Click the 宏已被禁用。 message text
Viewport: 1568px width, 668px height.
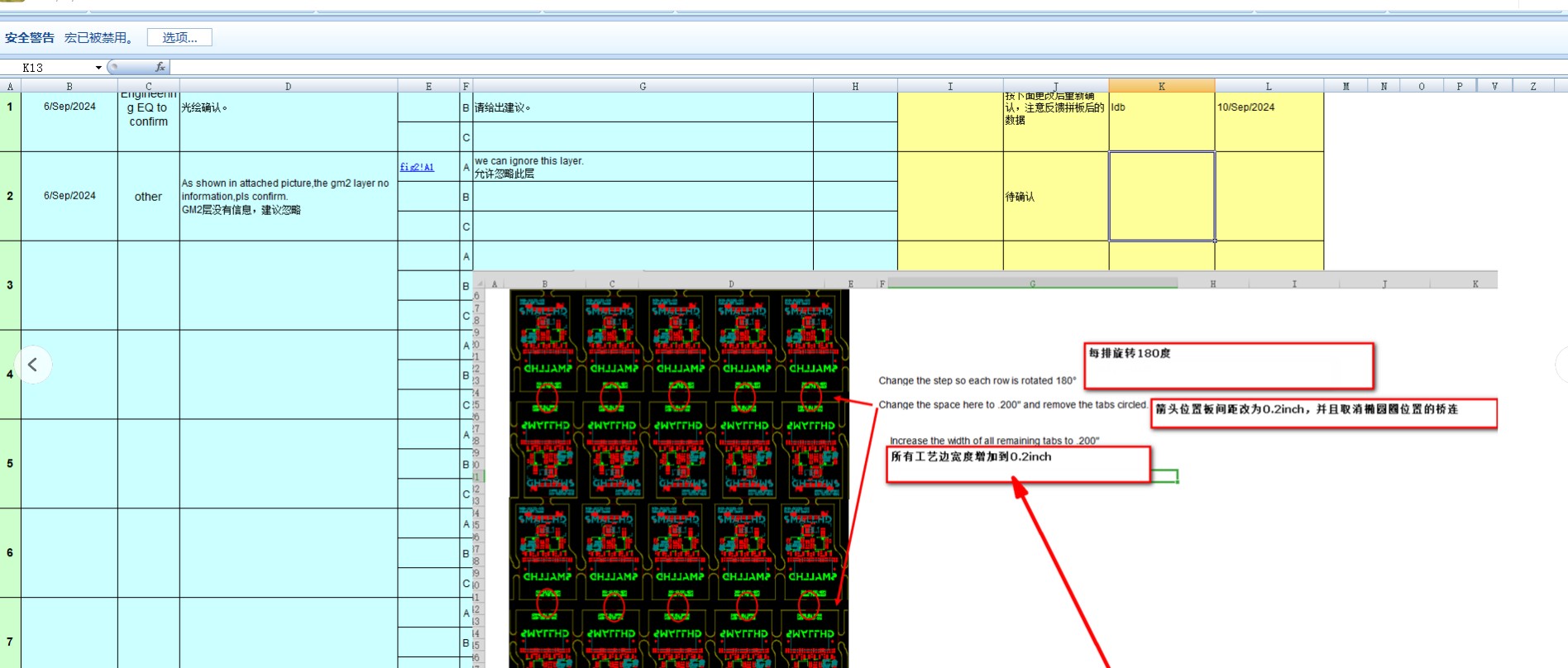point(99,37)
